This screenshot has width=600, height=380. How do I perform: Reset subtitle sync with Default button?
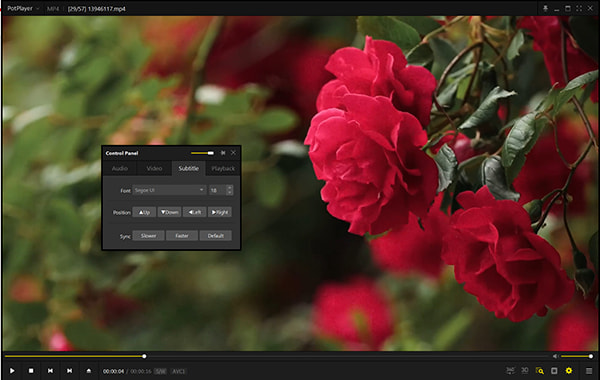(x=216, y=236)
